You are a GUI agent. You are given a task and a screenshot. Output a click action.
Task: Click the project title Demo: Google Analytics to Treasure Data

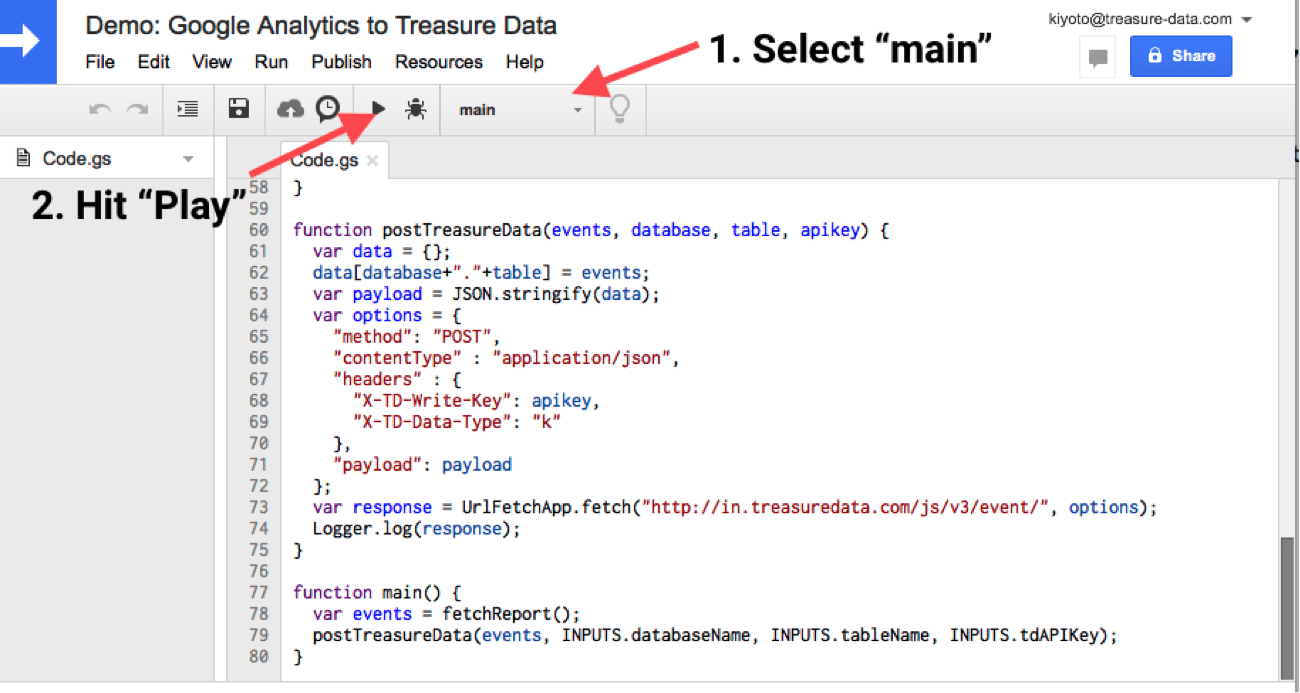click(321, 26)
